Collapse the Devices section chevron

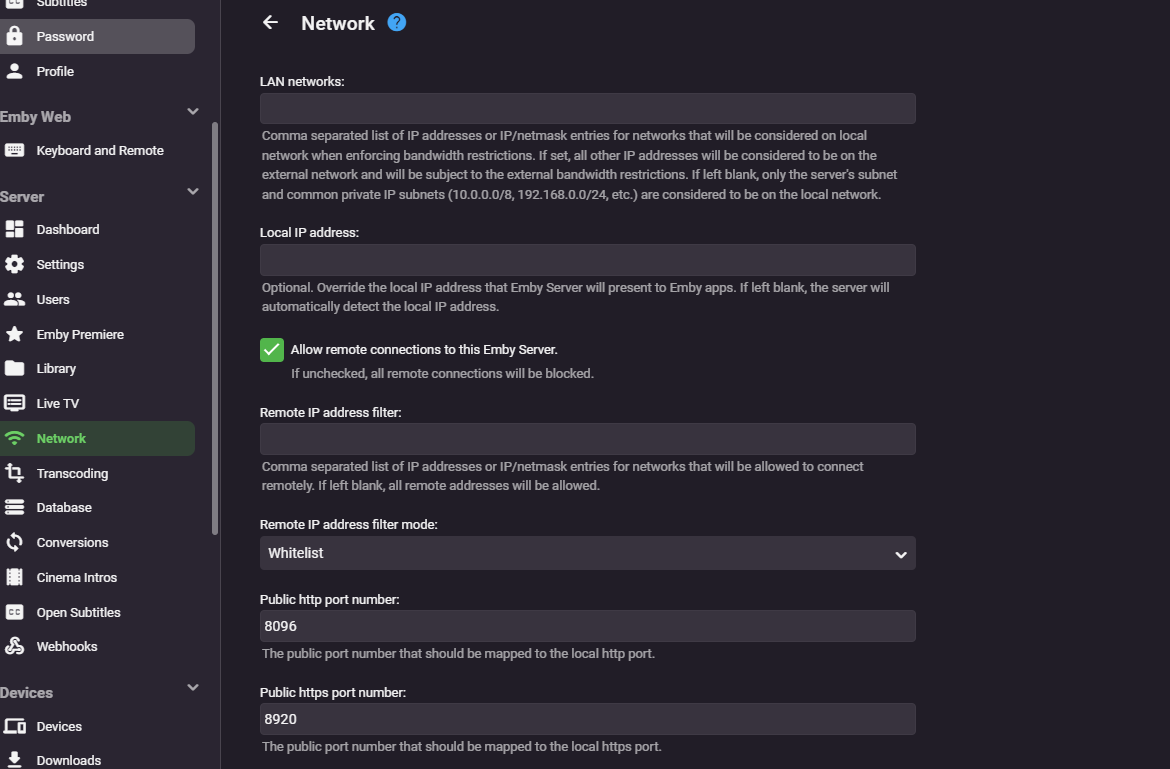(x=193, y=687)
